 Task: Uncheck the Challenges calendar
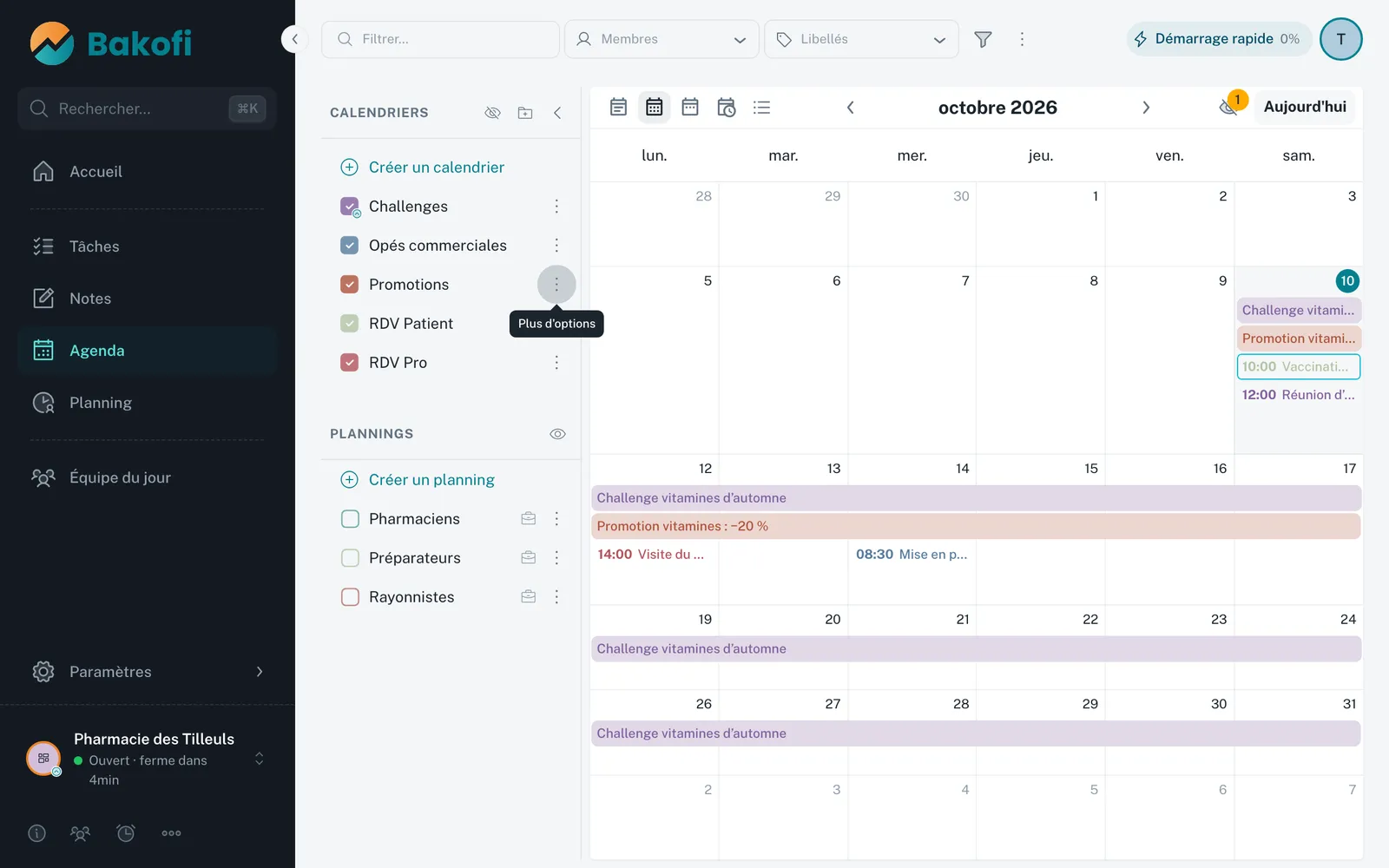click(x=350, y=207)
